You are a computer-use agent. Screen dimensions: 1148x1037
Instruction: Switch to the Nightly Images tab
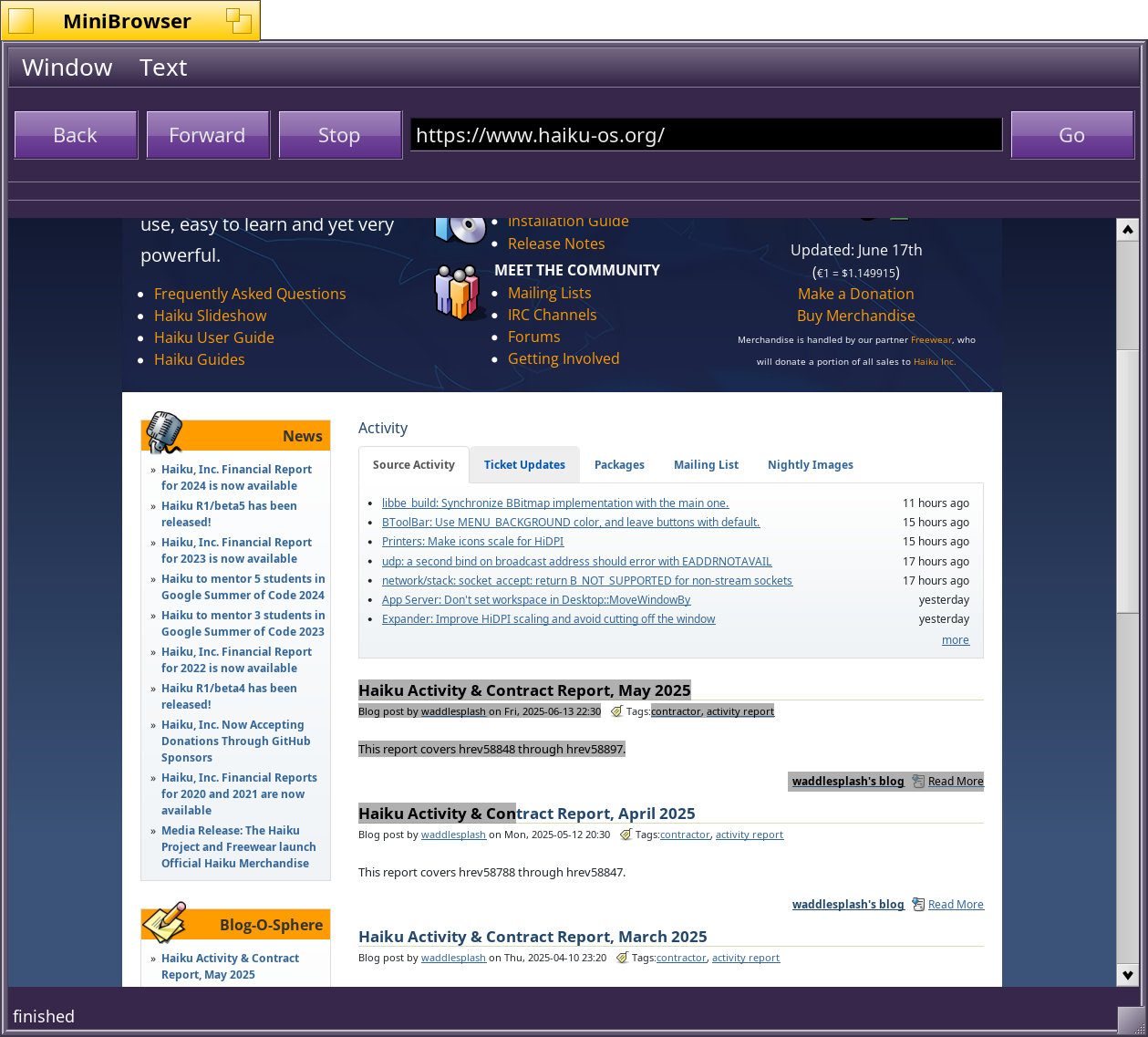pyautogui.click(x=811, y=464)
